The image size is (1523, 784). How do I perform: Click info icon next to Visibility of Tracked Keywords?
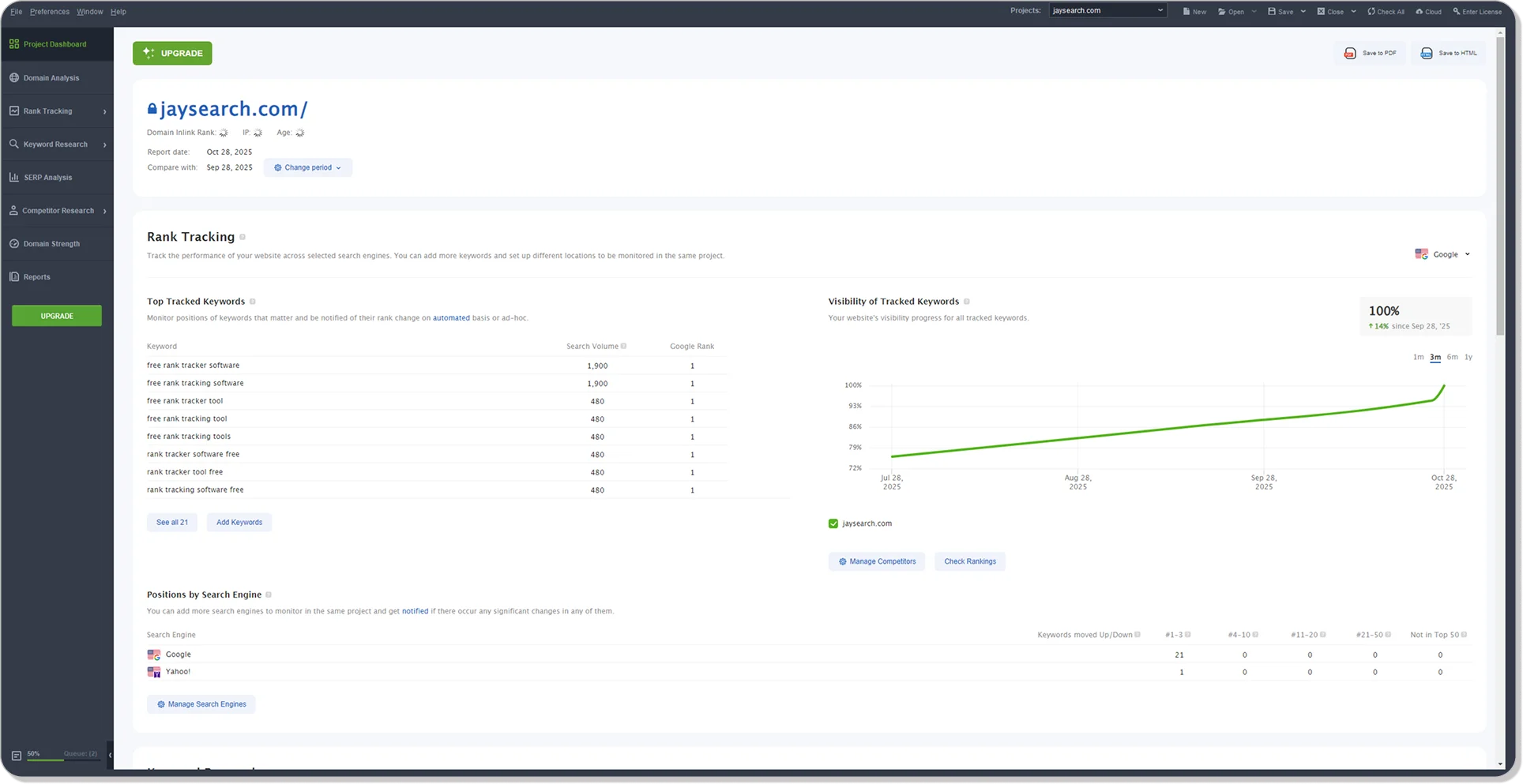pyautogui.click(x=967, y=302)
